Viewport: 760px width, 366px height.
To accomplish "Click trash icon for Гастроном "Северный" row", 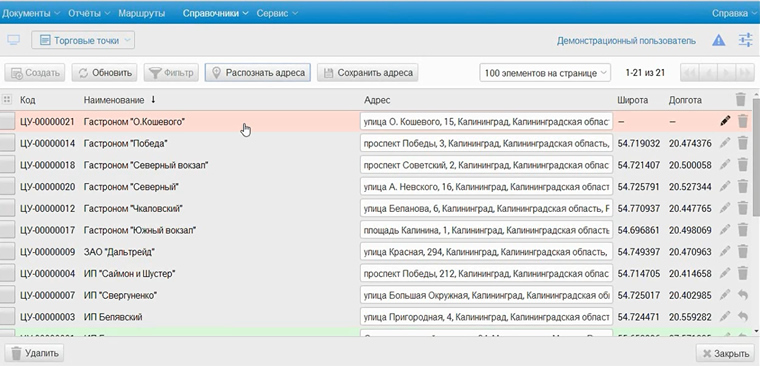I will (x=743, y=187).
